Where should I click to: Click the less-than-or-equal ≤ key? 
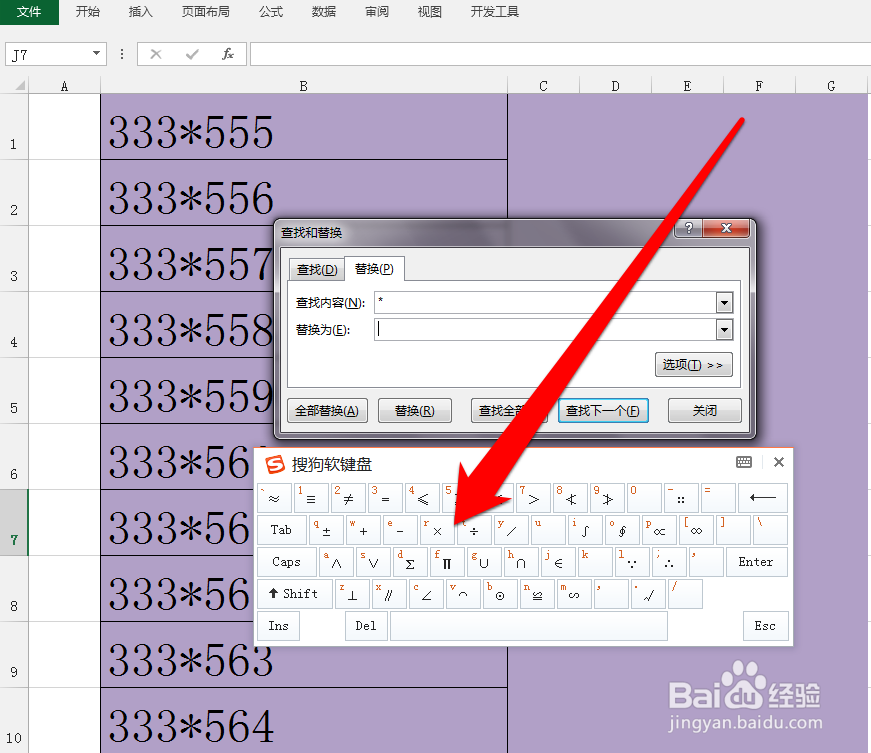(422, 498)
